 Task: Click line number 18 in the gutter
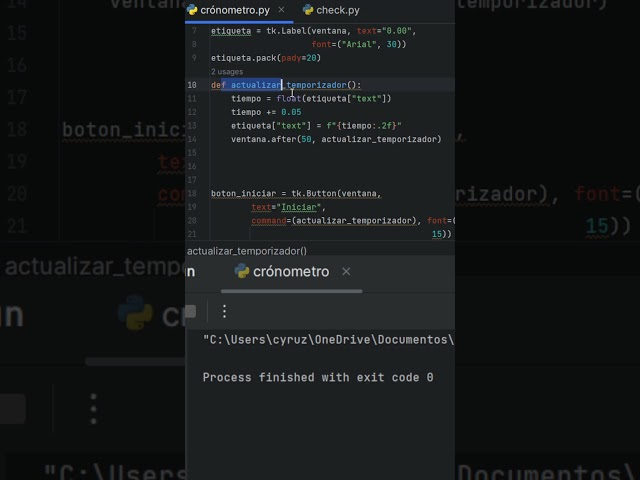192,193
